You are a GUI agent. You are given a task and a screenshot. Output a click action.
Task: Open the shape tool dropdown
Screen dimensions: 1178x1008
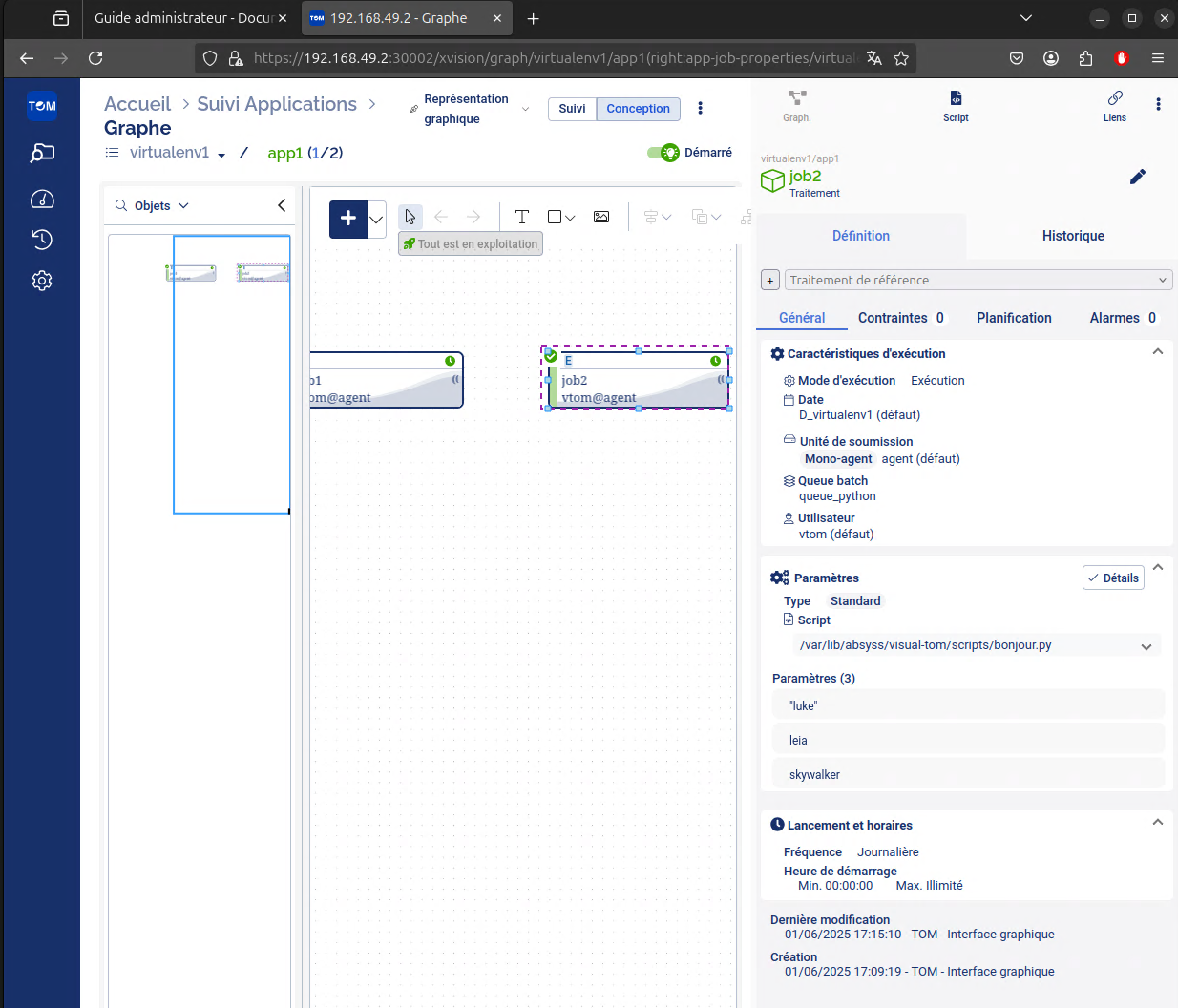pyautogui.click(x=562, y=217)
